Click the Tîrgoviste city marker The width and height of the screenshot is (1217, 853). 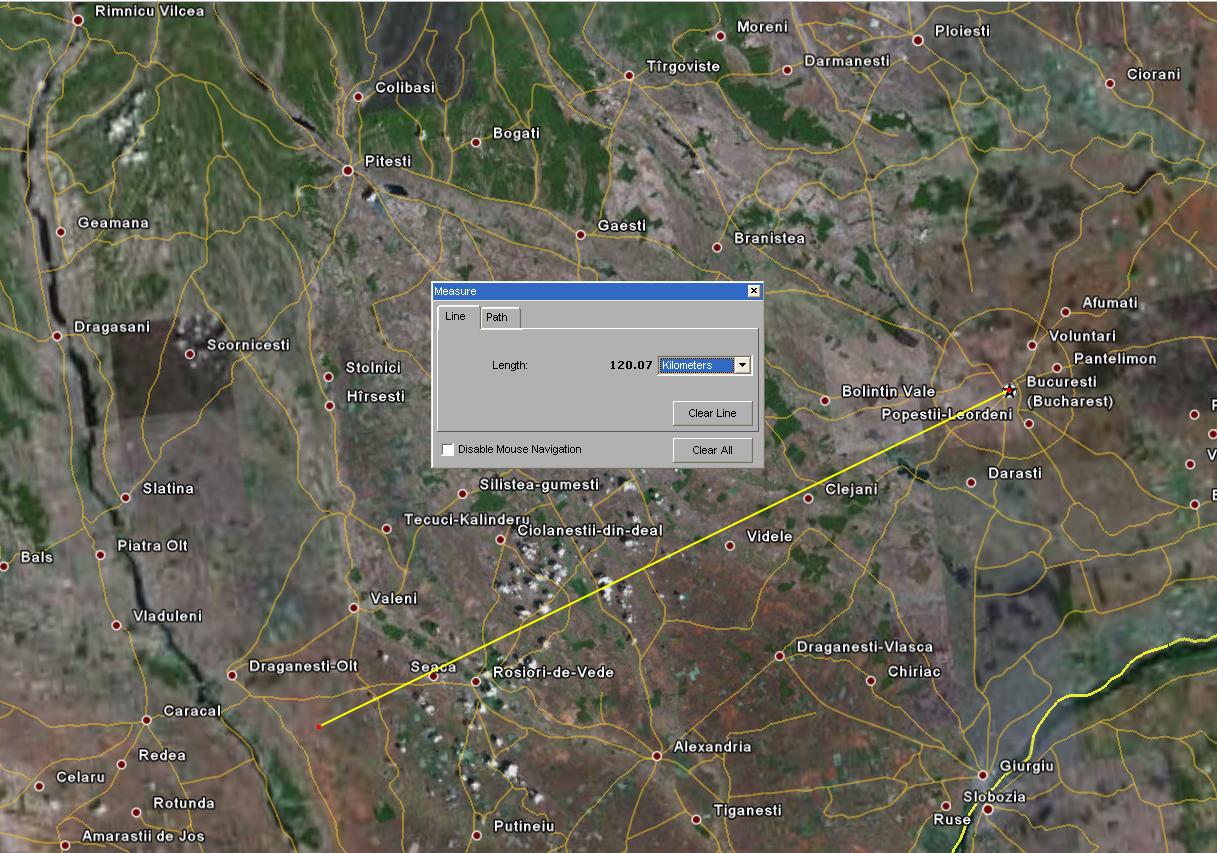629,75
